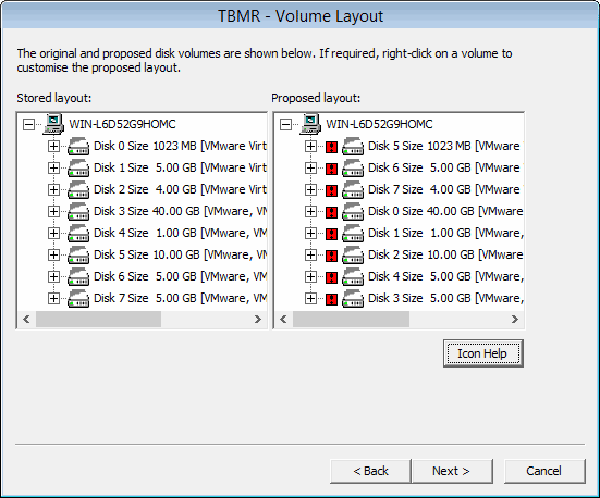Click stored layout scrollbar right arrow

pyautogui.click(x=258, y=319)
